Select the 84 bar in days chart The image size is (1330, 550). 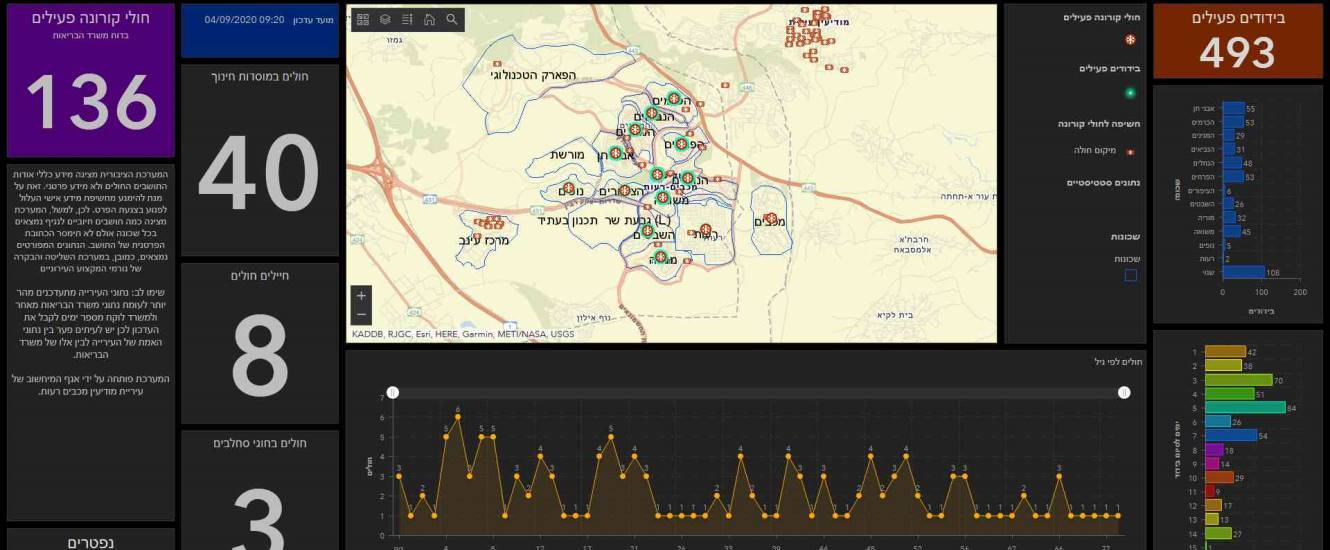pyautogui.click(x=1245, y=407)
